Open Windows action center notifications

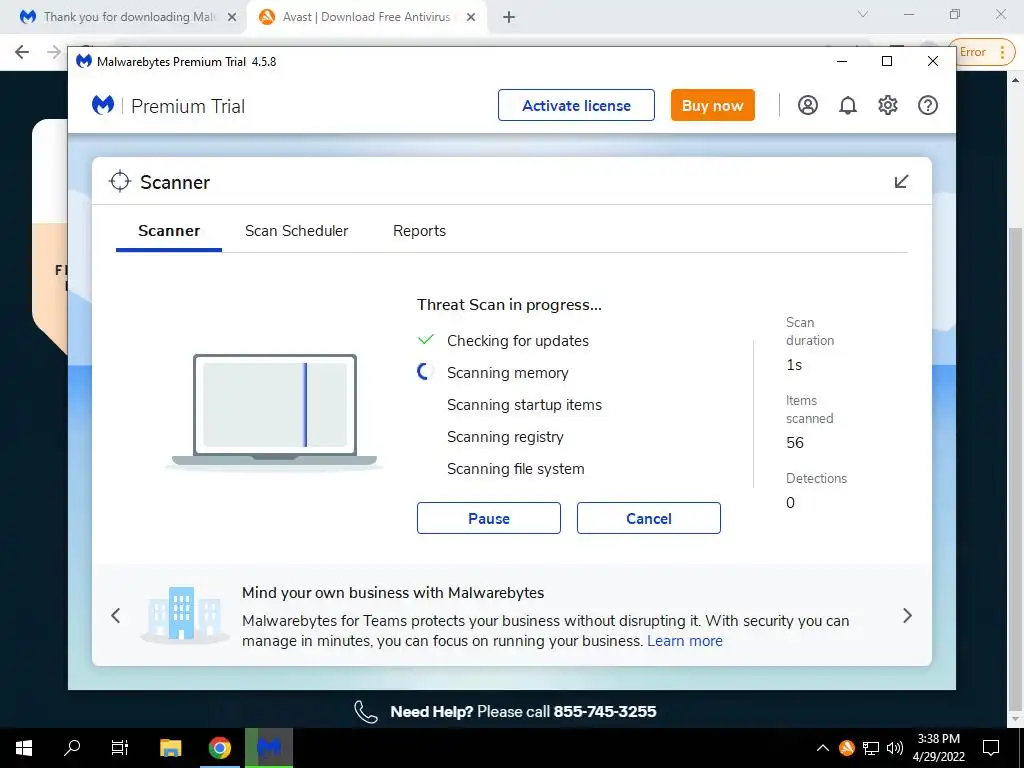click(991, 748)
